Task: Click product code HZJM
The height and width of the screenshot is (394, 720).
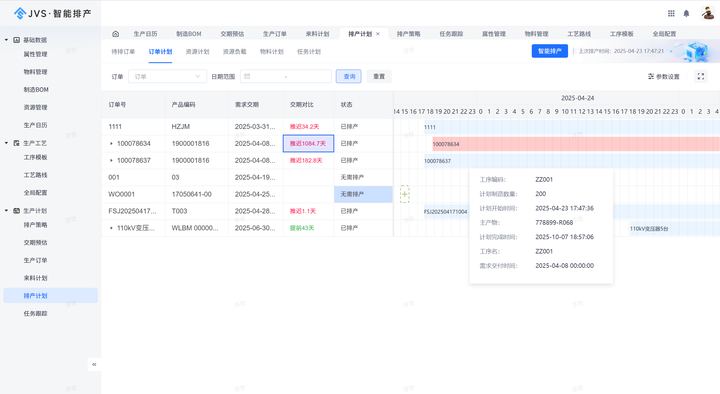Action: (181, 127)
